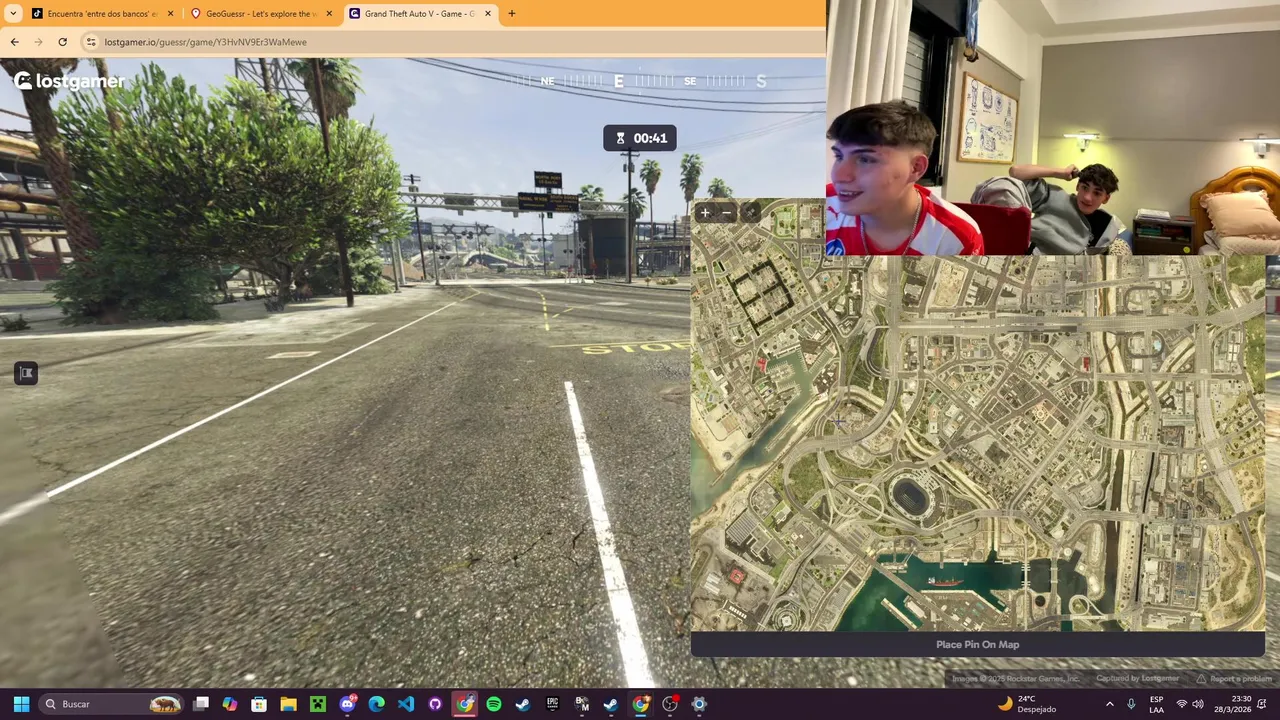Screen dimensions: 1280x720
Task: View site information icon in address bar
Action: (x=90, y=42)
